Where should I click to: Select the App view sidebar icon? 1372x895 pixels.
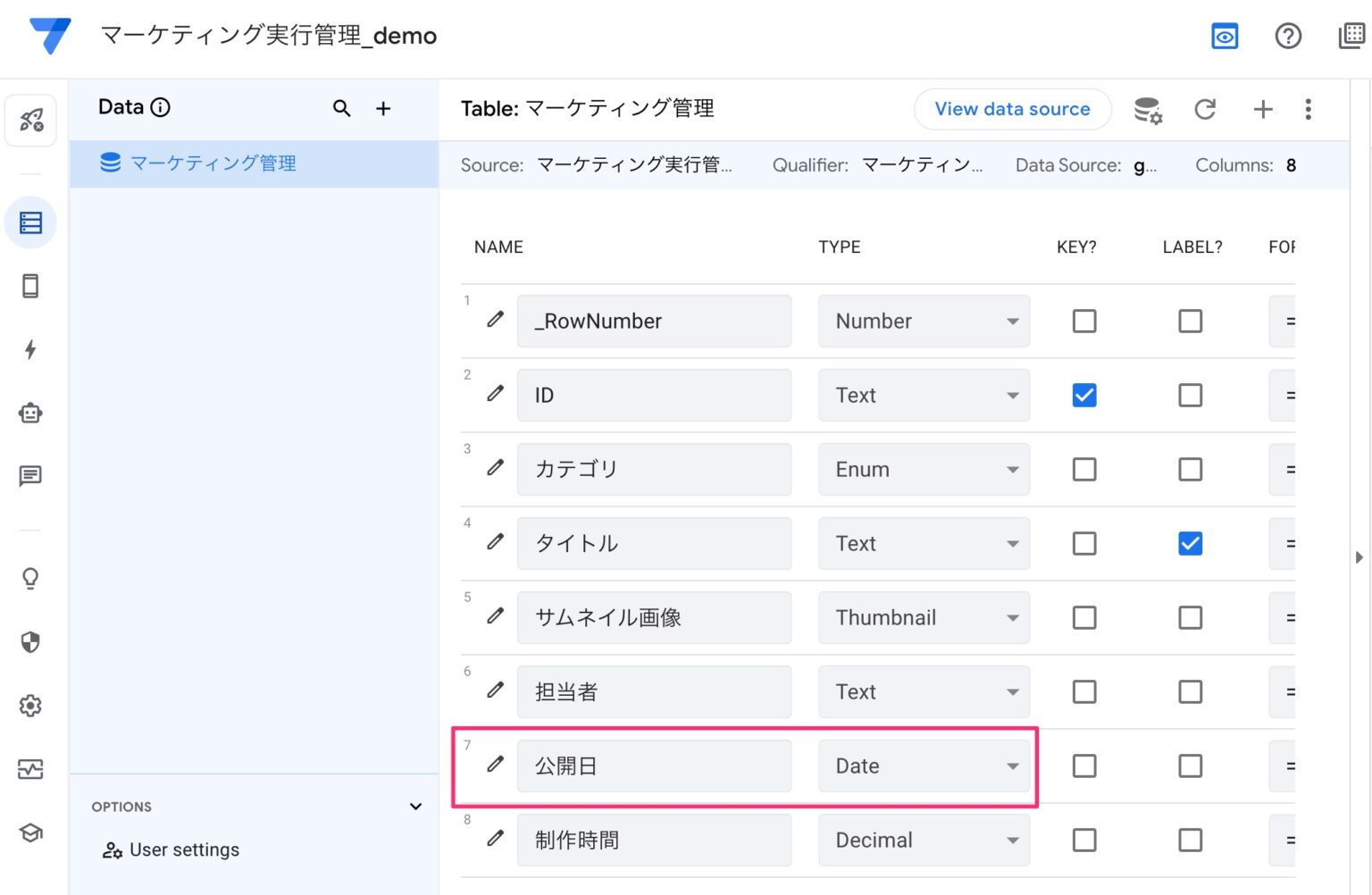[x=30, y=285]
